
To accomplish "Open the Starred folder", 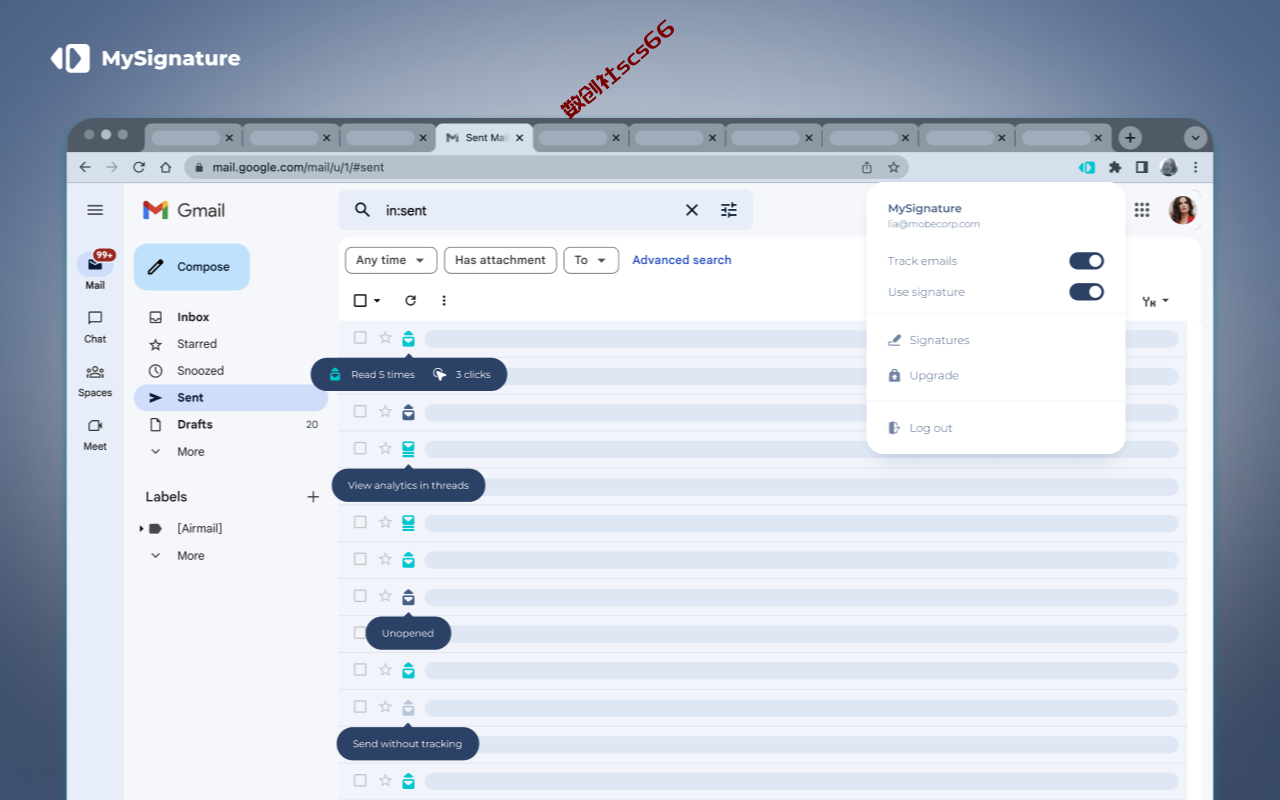I will click(197, 344).
